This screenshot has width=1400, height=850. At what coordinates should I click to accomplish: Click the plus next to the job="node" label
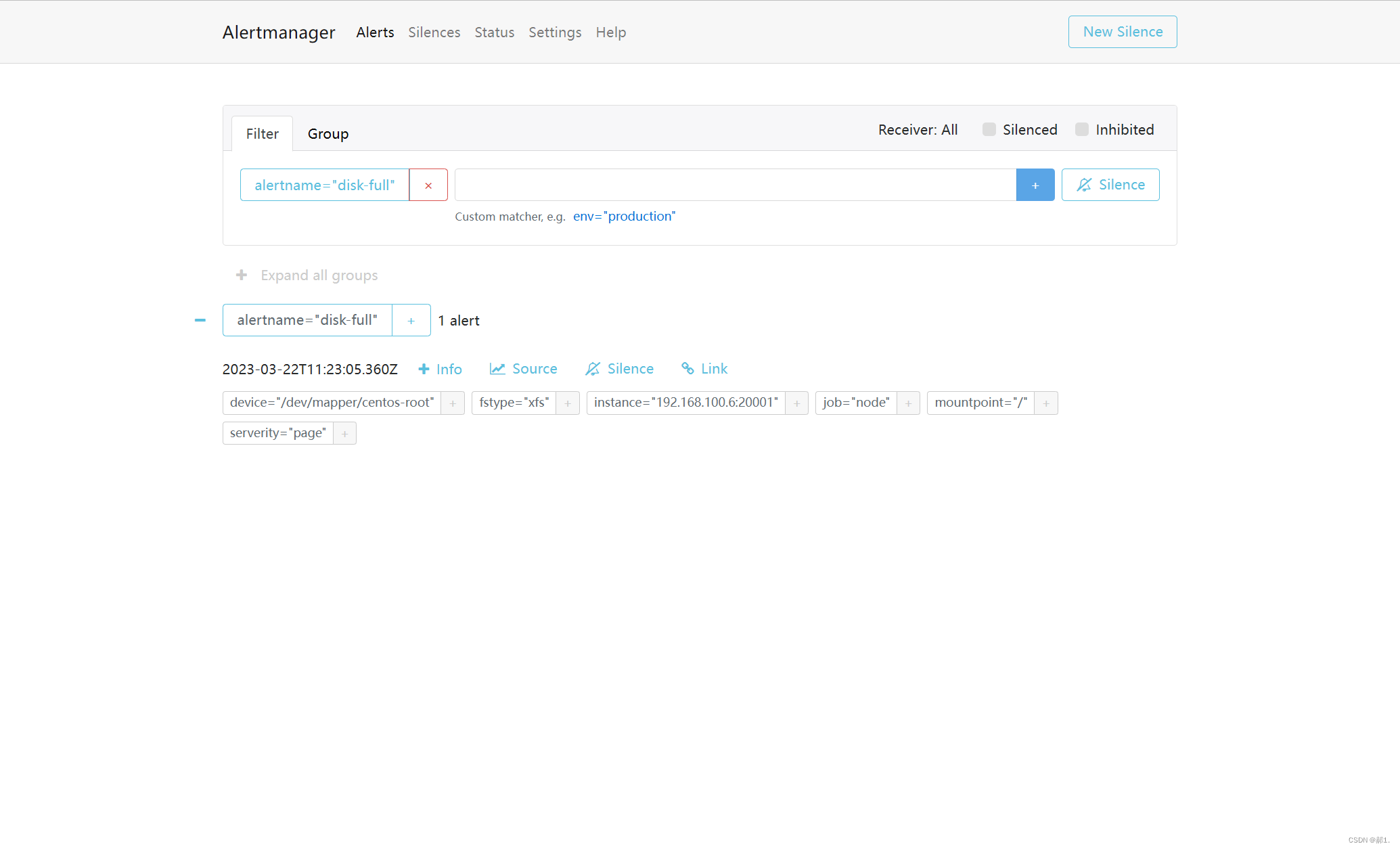pos(908,403)
